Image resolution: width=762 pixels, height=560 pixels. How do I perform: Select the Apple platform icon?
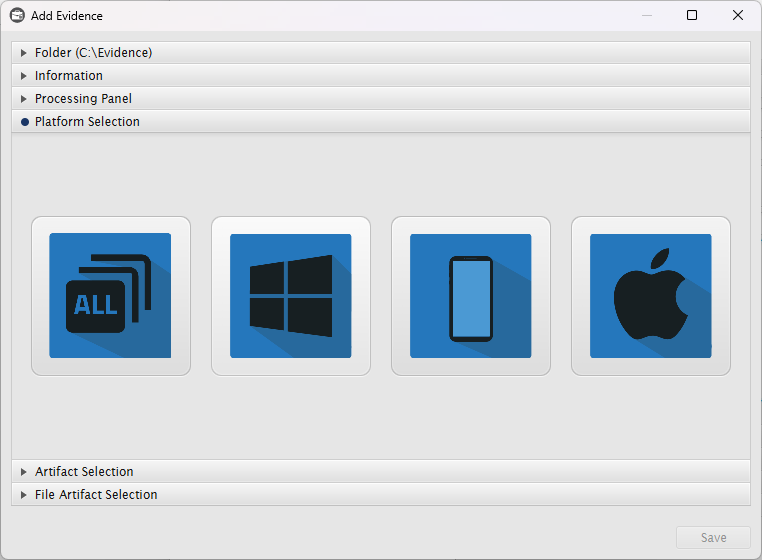[651, 296]
